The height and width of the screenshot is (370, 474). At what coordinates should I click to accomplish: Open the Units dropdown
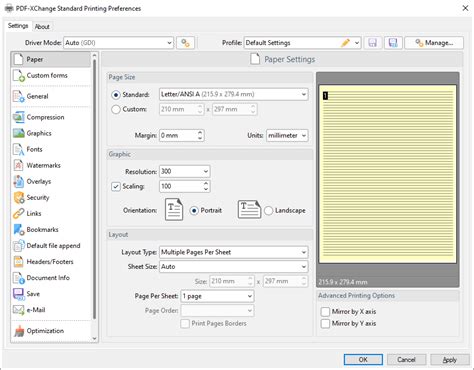click(x=287, y=135)
